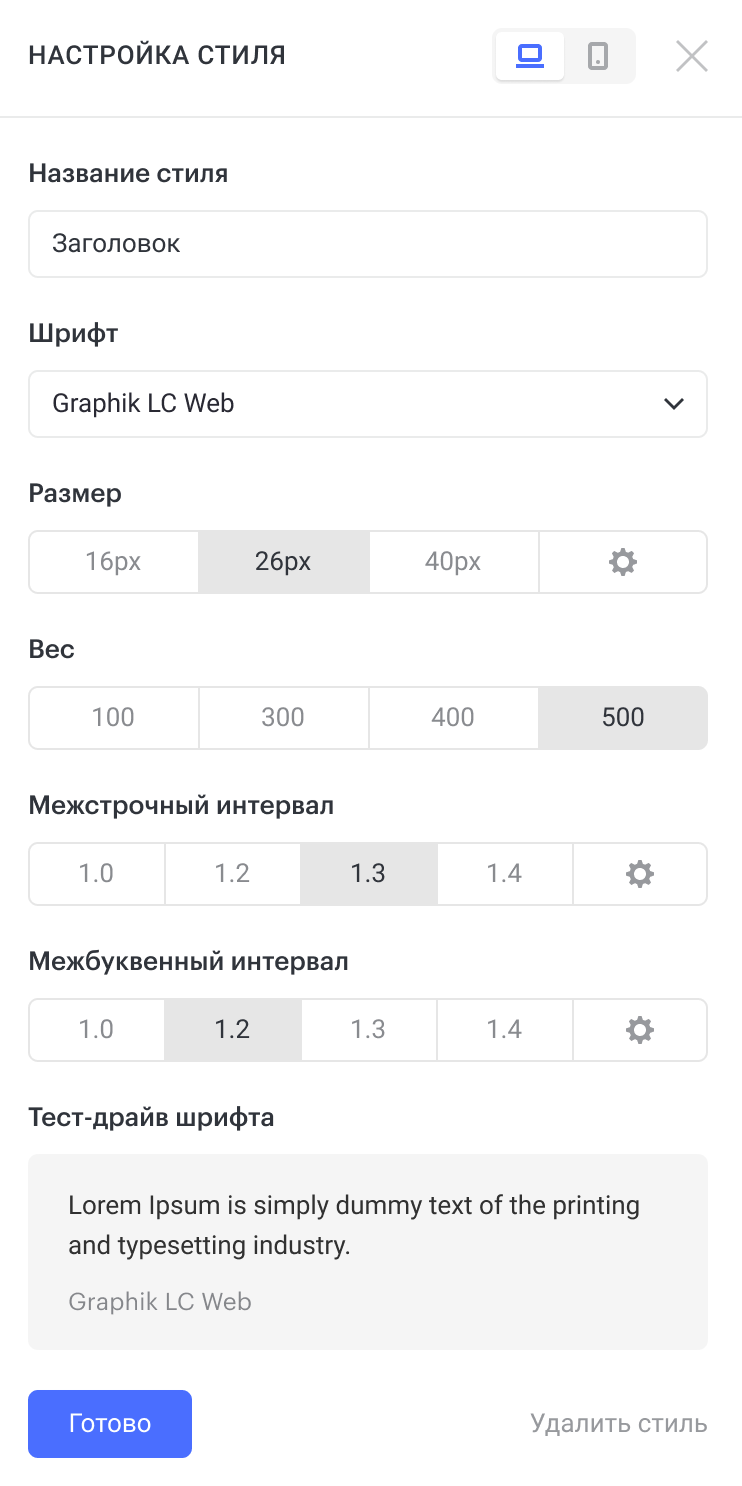Set letter spacing to 1.4
Viewport: 742px width, 1486px height.
tap(504, 1029)
